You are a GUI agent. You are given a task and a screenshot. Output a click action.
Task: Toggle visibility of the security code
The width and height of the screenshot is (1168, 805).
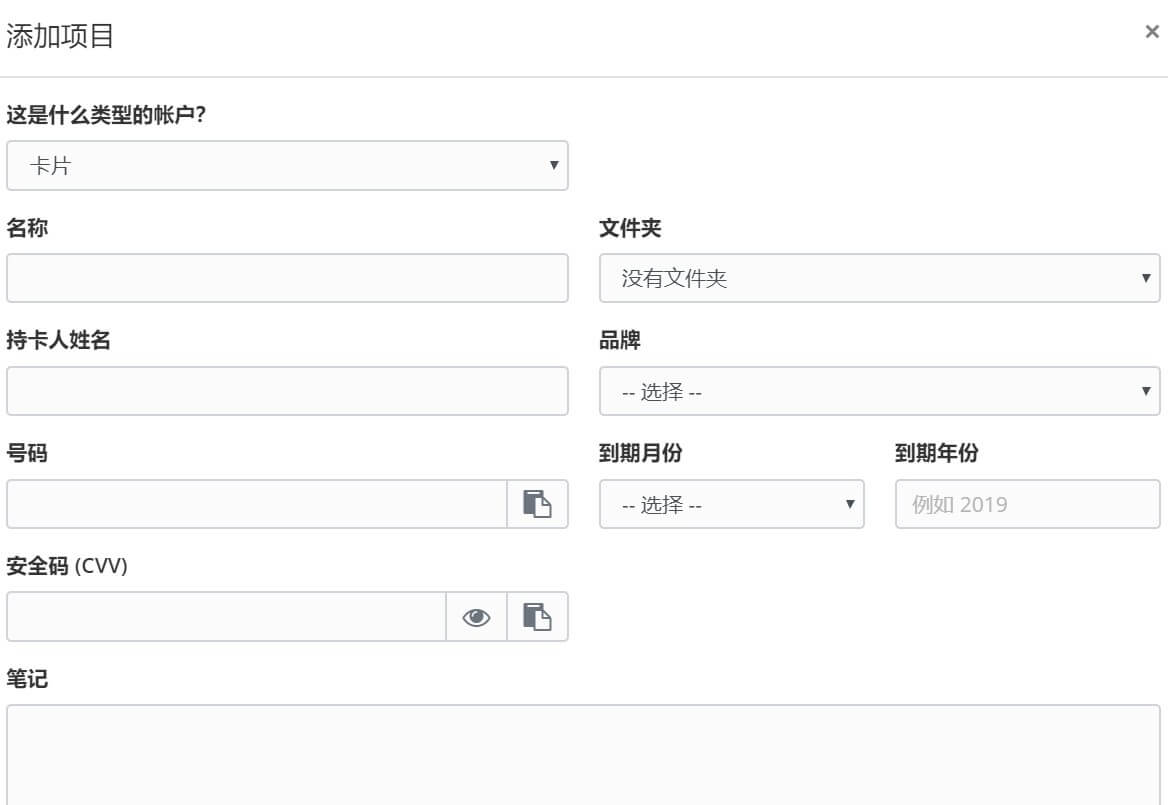(x=476, y=617)
